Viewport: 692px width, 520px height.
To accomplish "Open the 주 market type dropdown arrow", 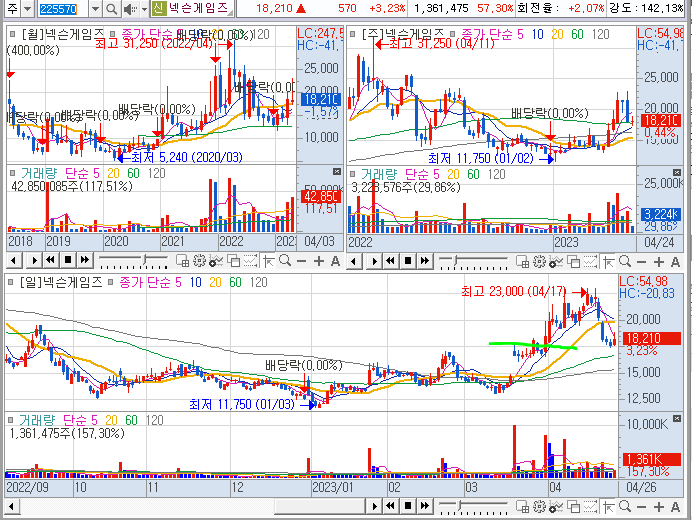I will (27, 8).
